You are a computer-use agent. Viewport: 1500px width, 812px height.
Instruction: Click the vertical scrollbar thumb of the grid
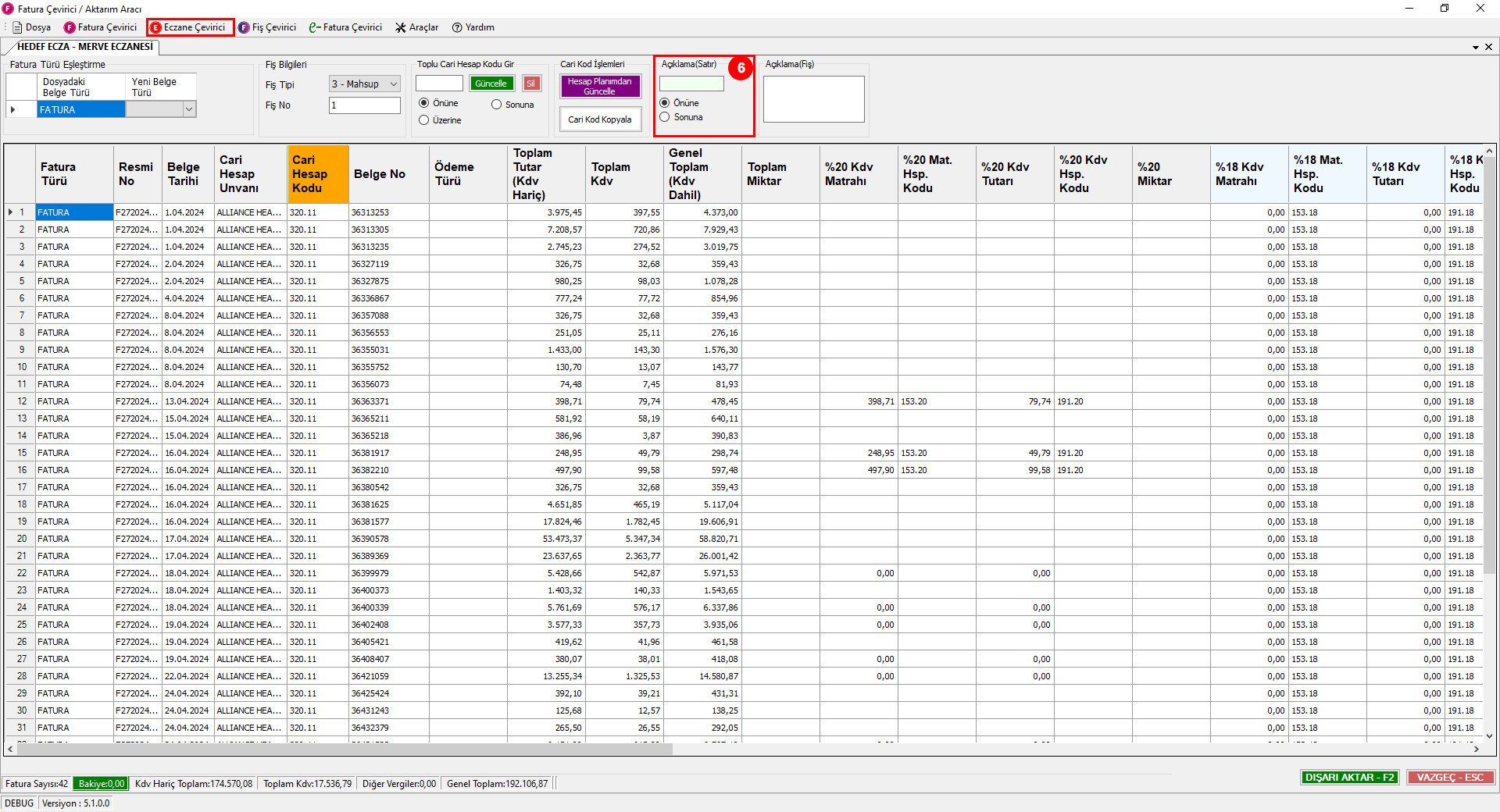click(1489, 367)
